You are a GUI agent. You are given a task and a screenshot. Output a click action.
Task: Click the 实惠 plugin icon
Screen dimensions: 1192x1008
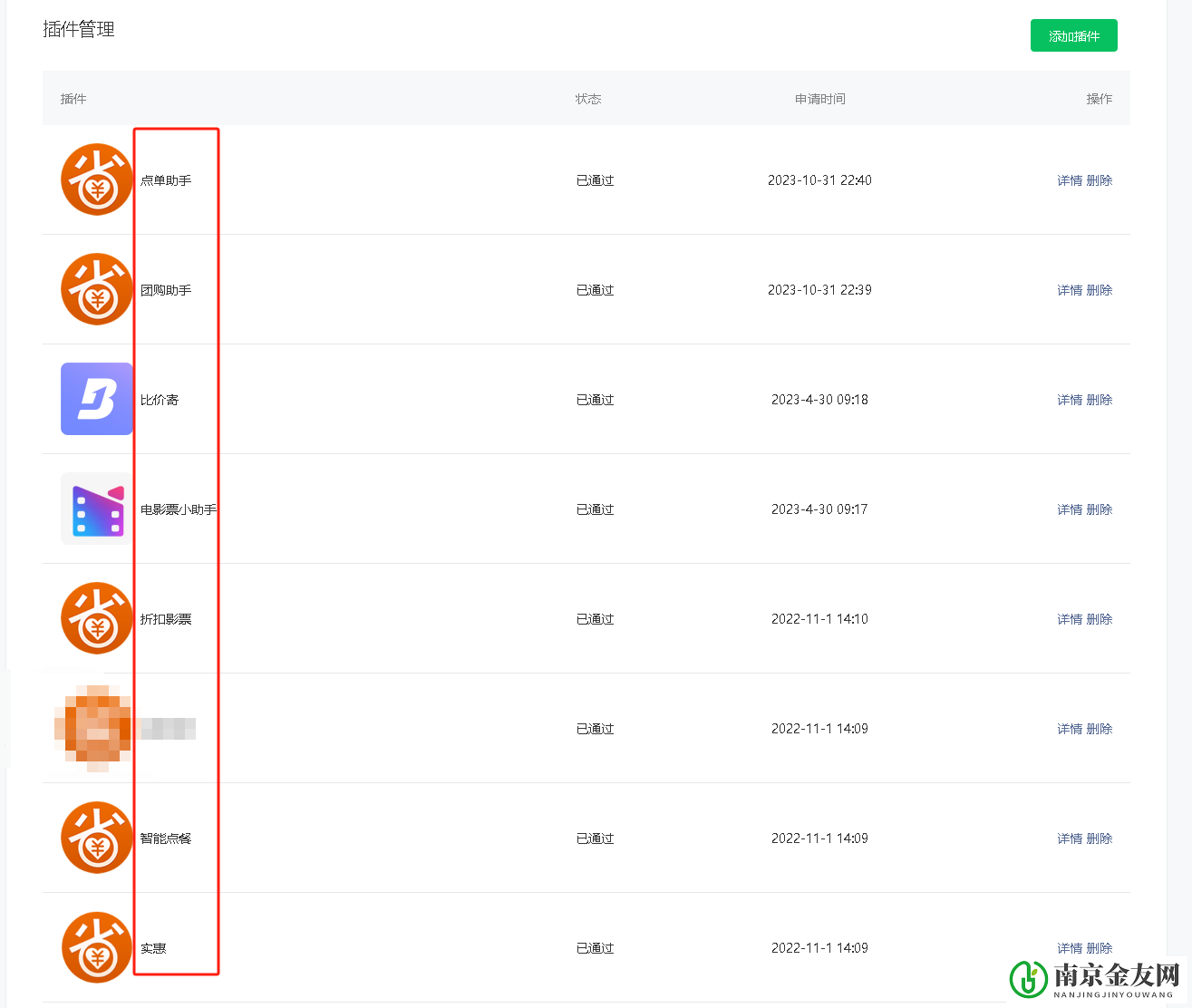97,947
